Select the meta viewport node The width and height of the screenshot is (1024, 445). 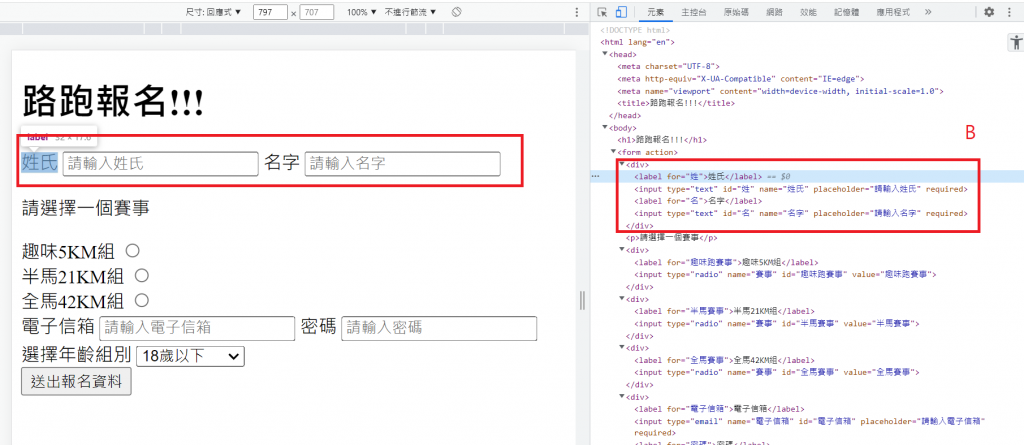point(780,91)
